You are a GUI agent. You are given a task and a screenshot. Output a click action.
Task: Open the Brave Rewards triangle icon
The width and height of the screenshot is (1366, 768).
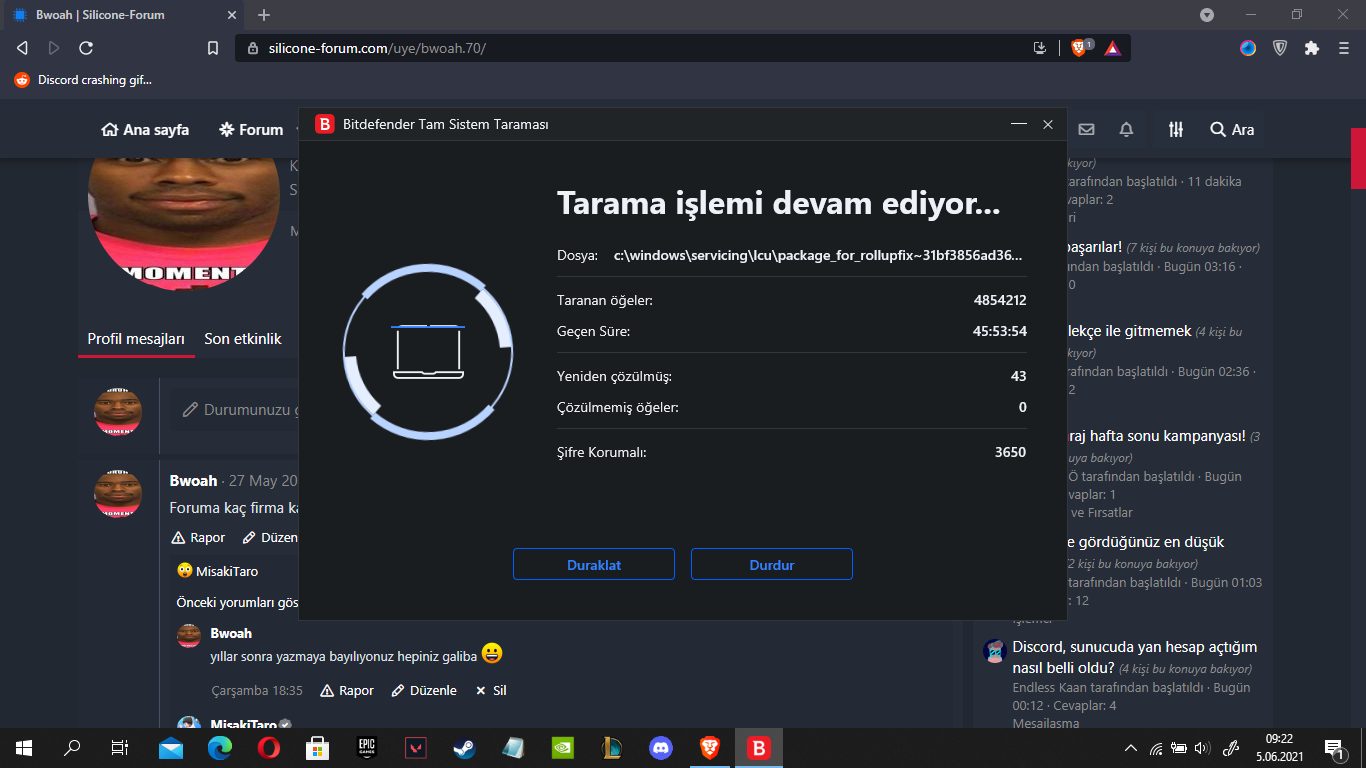pos(1112,48)
